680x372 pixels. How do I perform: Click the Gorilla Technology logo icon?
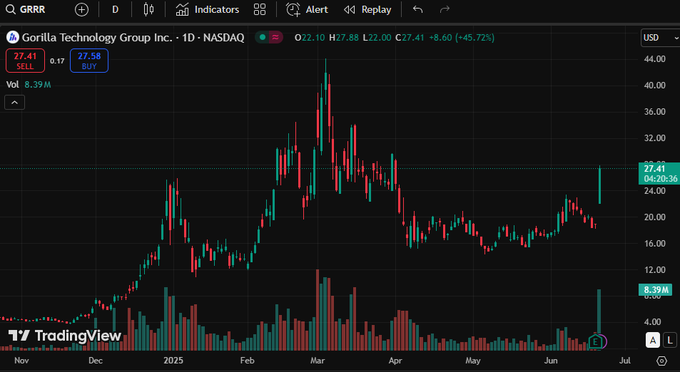[x=13, y=37]
